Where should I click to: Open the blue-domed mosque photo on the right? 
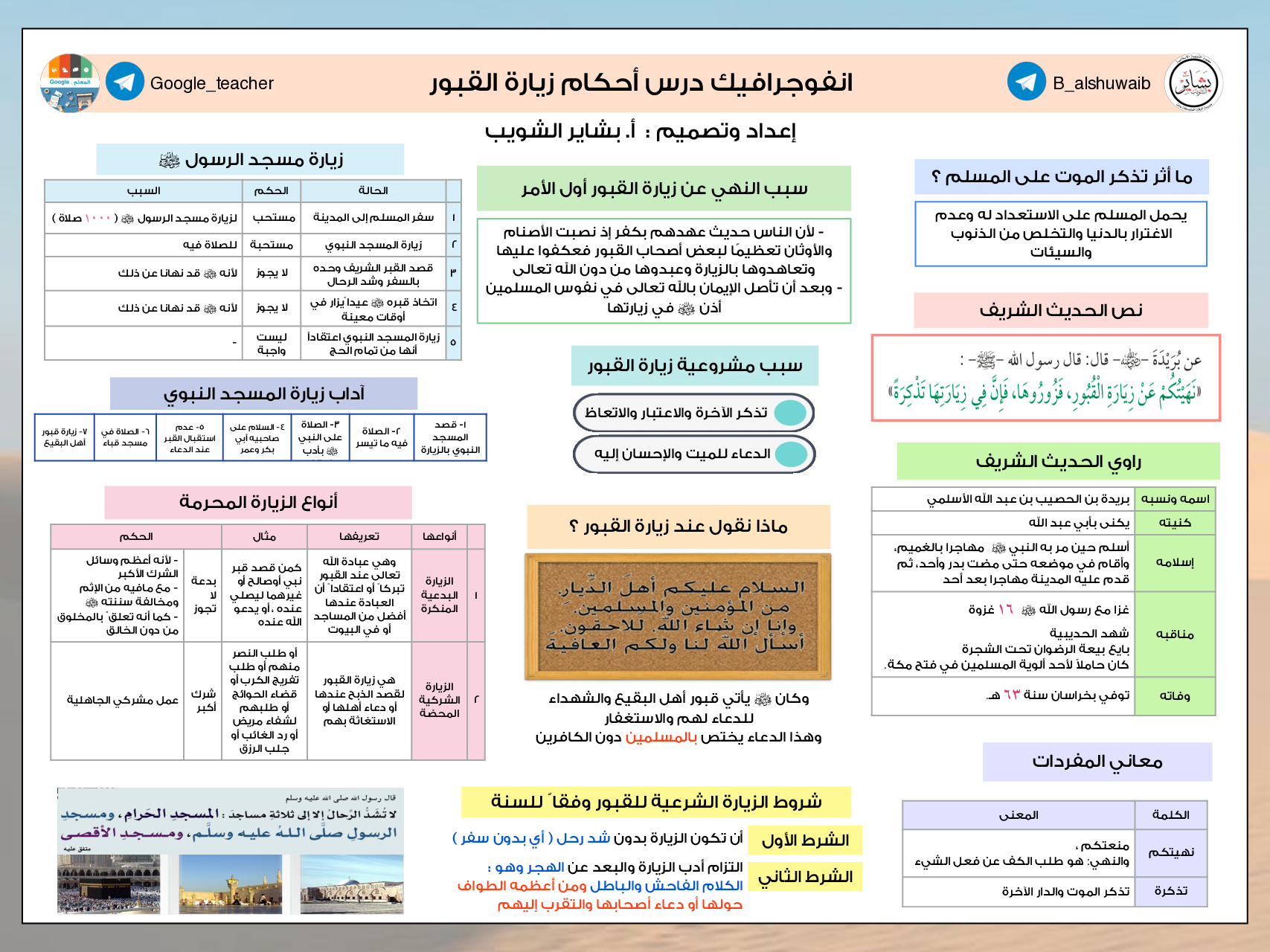pyautogui.click(x=352, y=884)
